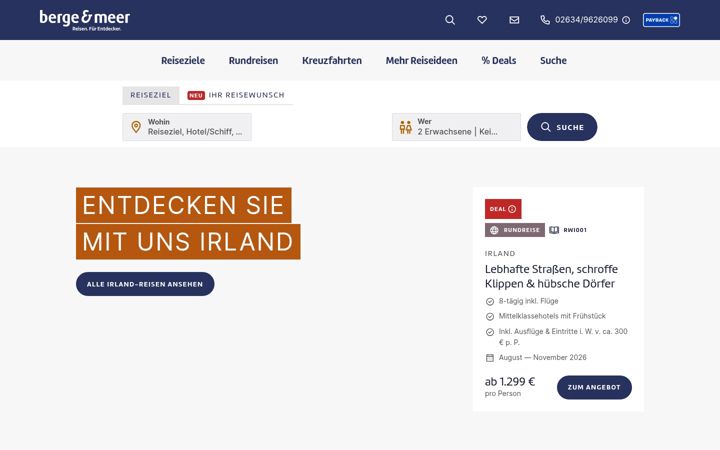Click text 8-tägig inkl. Flüge
The image size is (720, 450).
(x=529, y=301)
